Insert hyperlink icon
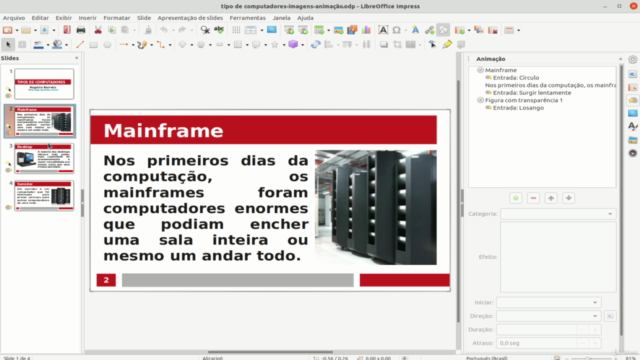The height and width of the screenshot is (360, 640). [x=429, y=30]
